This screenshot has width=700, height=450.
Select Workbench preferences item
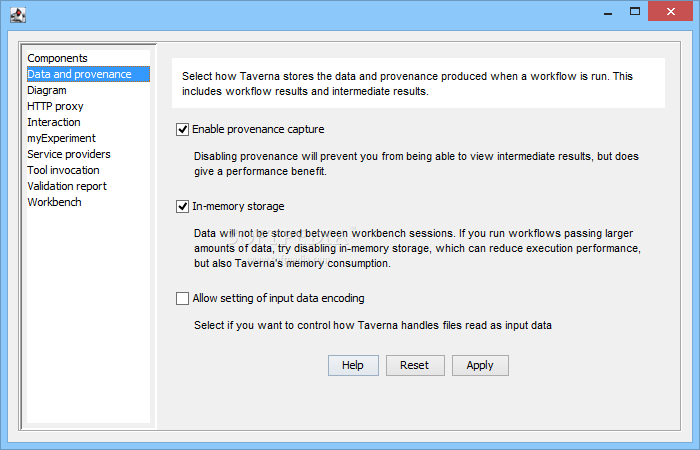[x=88, y=202]
